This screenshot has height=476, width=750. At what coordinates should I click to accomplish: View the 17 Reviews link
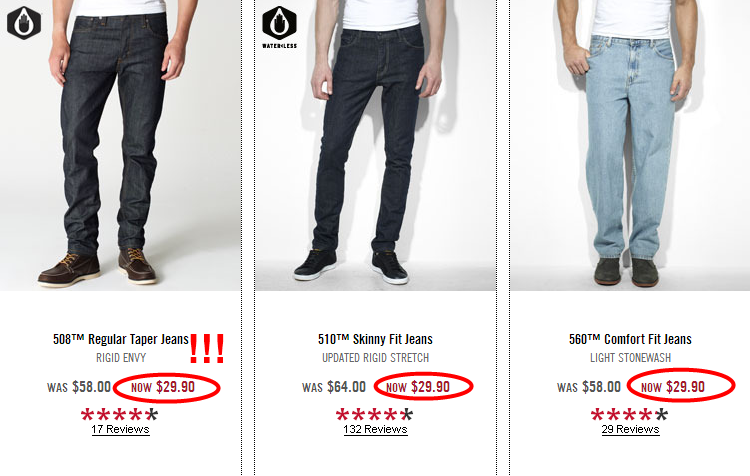[121, 429]
